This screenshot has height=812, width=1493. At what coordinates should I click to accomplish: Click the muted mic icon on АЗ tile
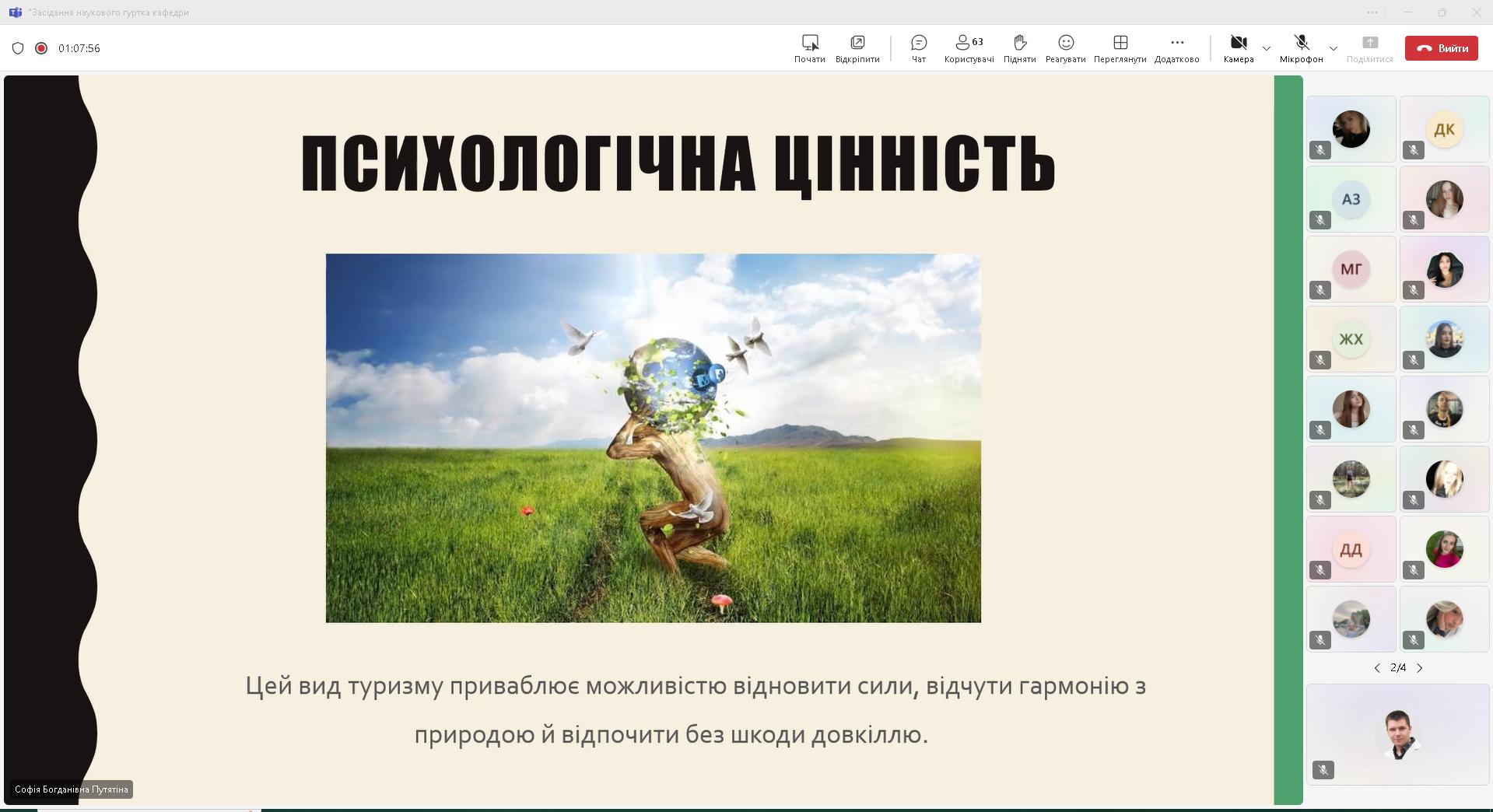click(x=1320, y=220)
